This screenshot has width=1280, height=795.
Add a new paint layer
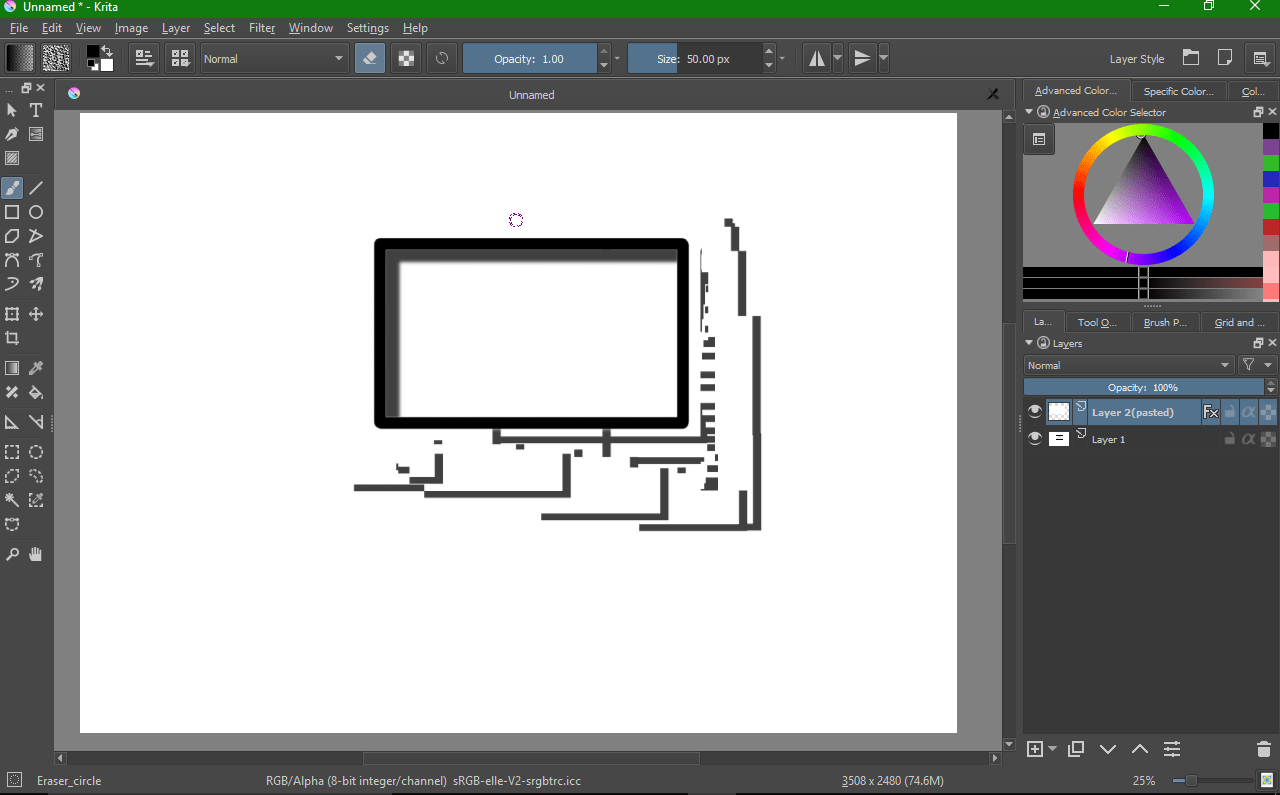click(x=1033, y=748)
